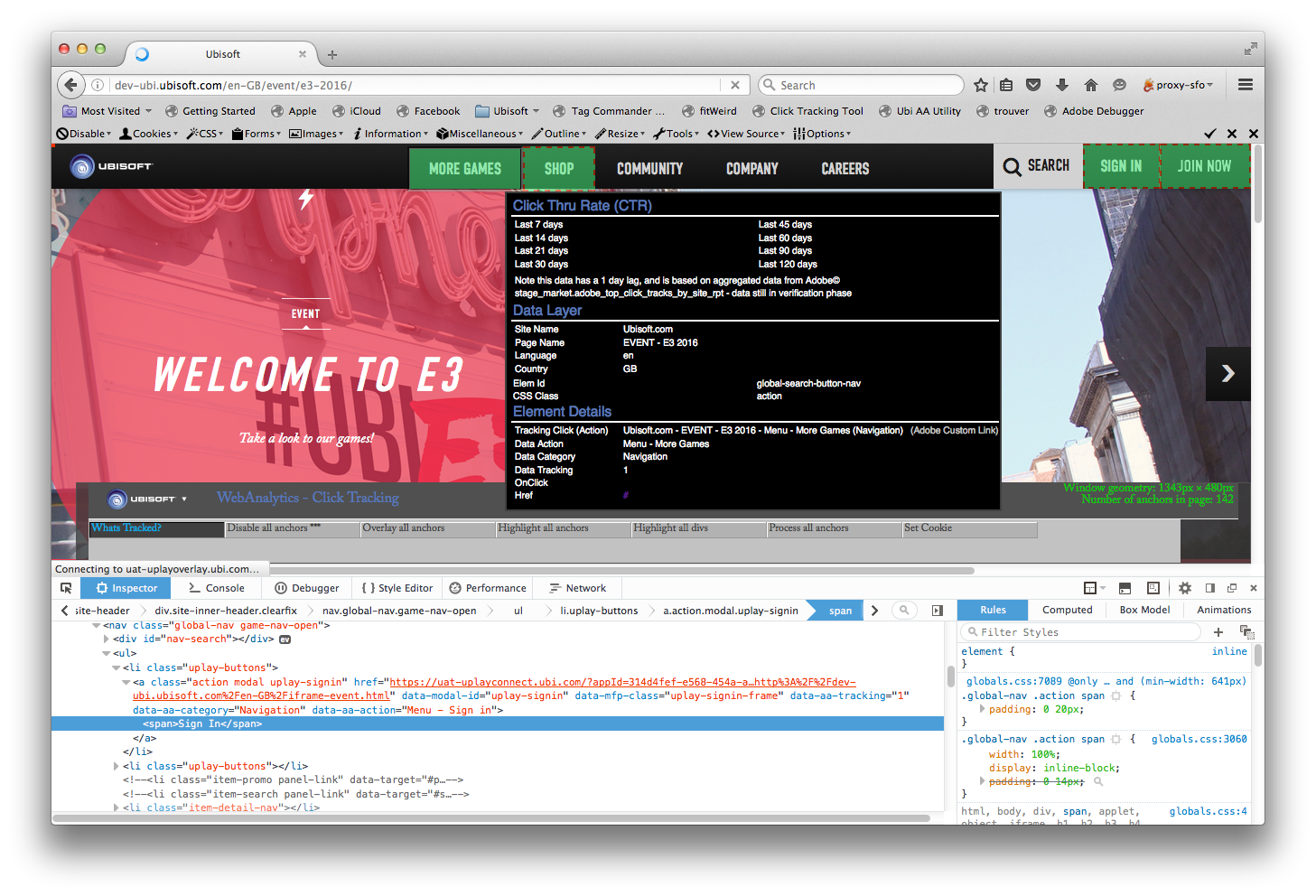
Task: Click the Pocket icon in toolbar
Action: 1033,85
